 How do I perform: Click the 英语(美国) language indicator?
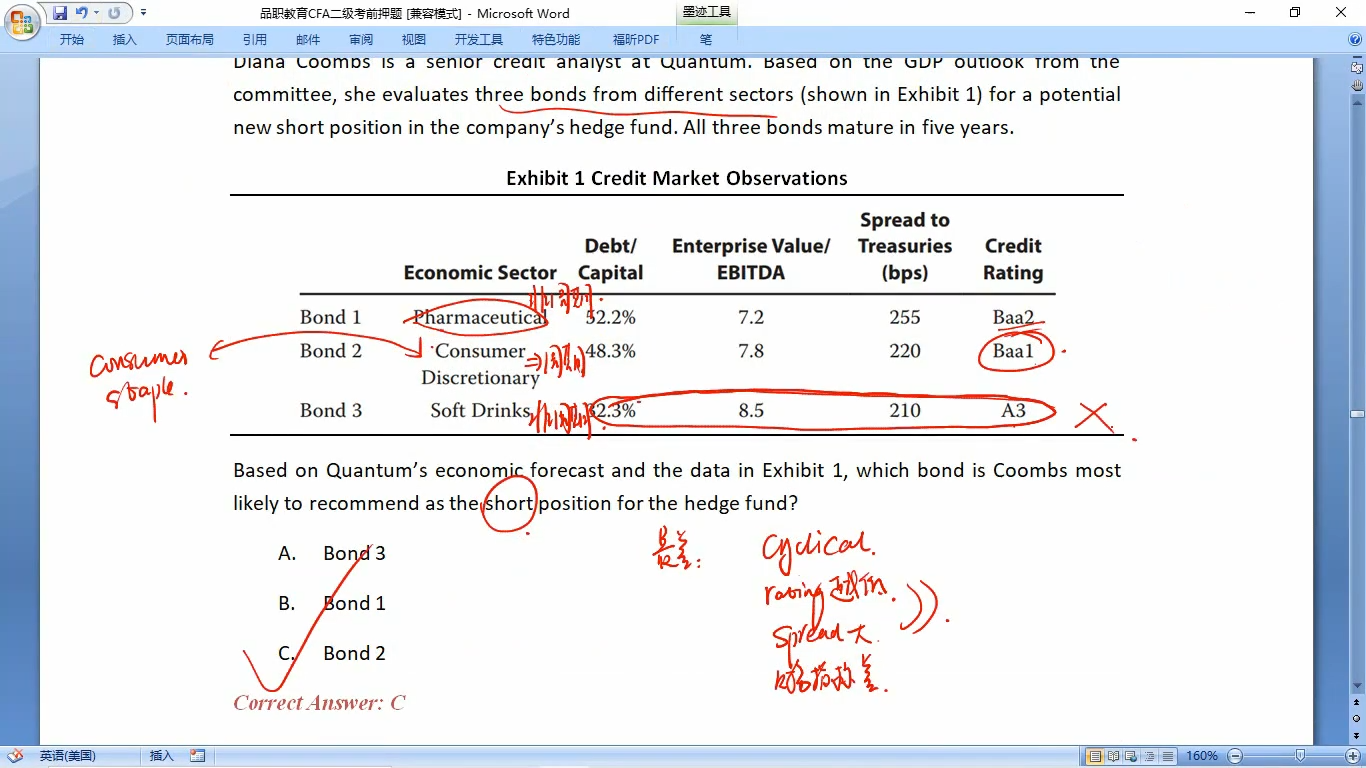point(68,756)
